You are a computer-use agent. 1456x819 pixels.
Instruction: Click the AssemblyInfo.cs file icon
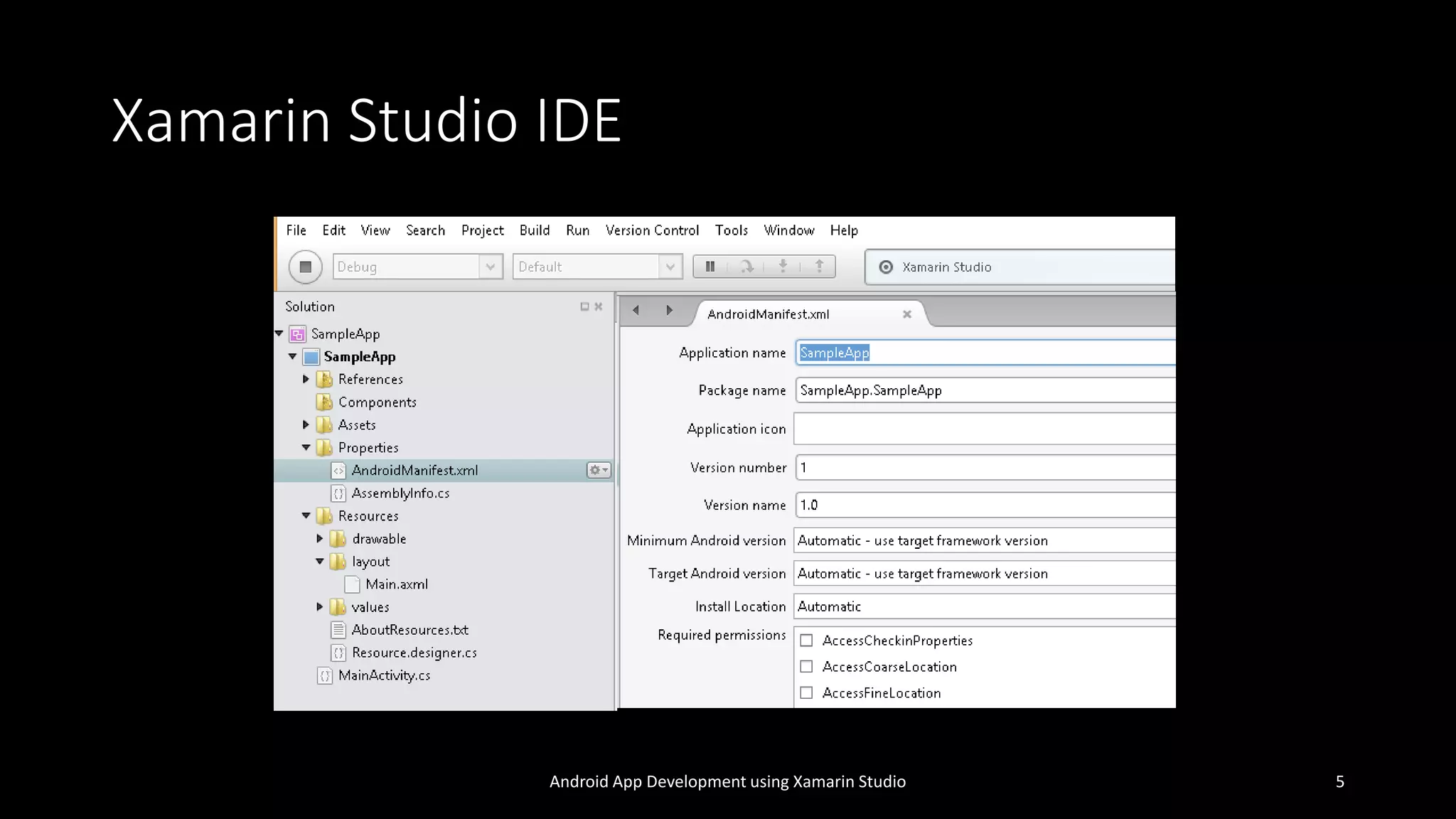click(x=338, y=493)
